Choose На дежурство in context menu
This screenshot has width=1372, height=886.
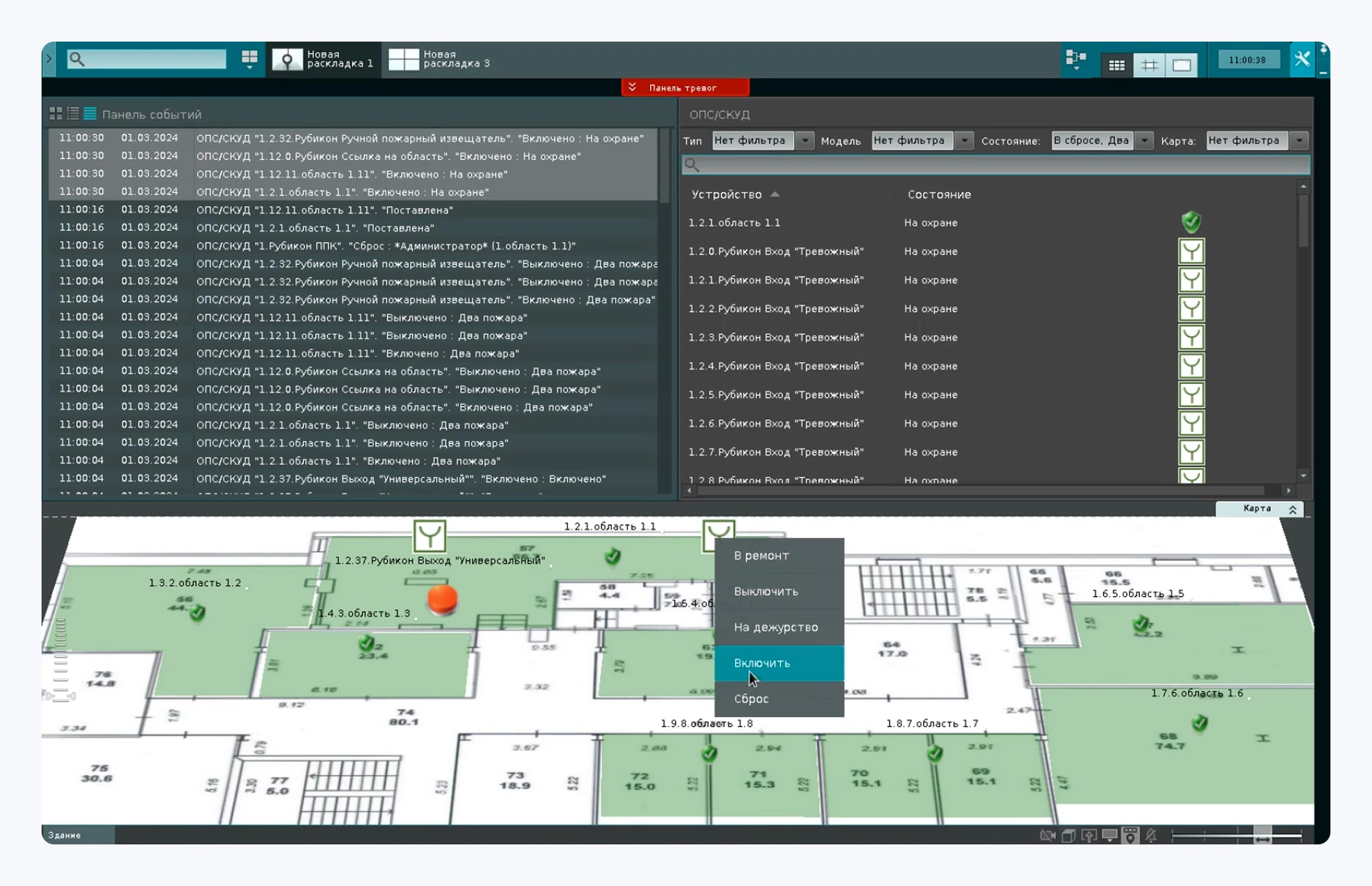(779, 627)
